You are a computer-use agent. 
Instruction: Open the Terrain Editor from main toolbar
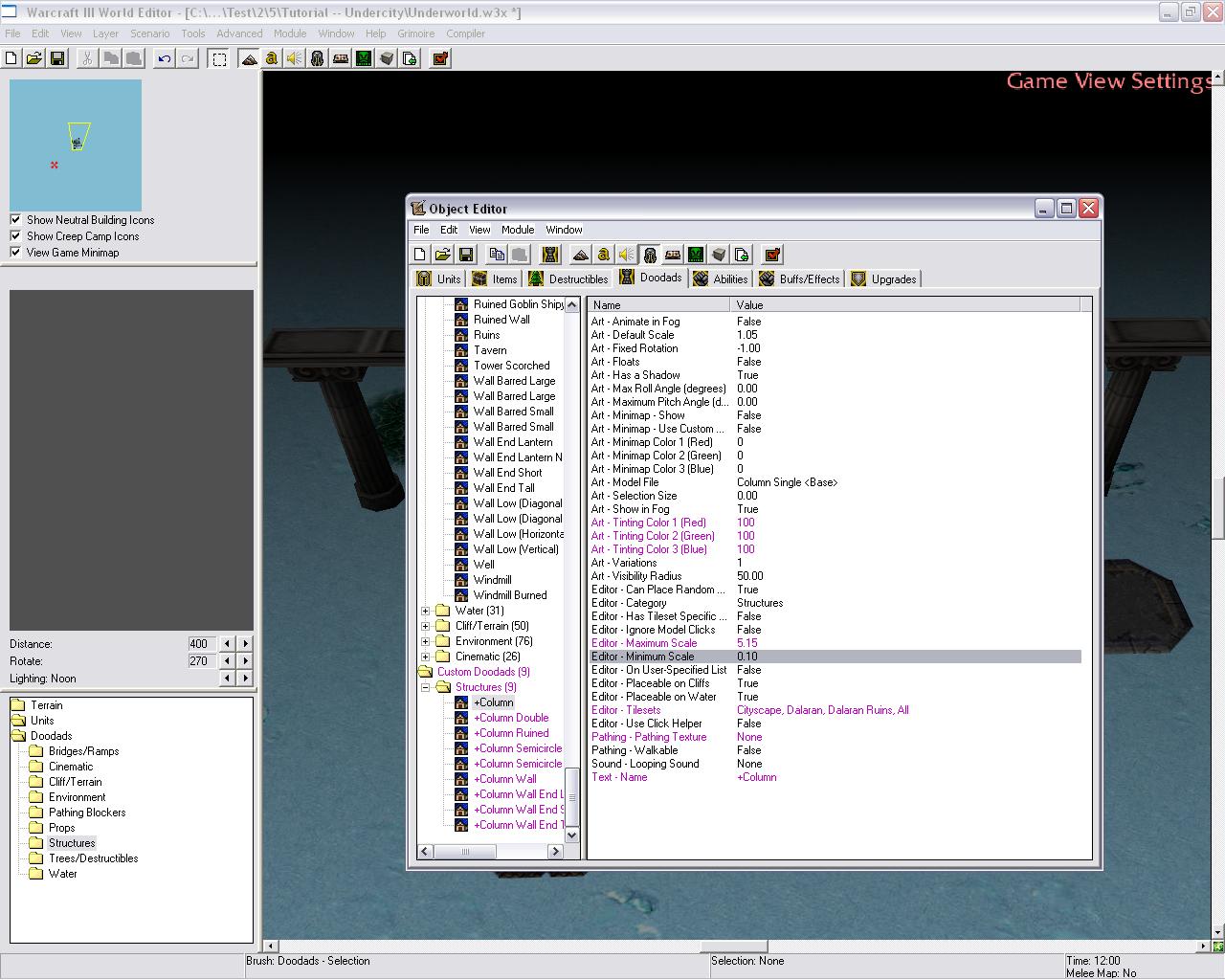tap(249, 58)
